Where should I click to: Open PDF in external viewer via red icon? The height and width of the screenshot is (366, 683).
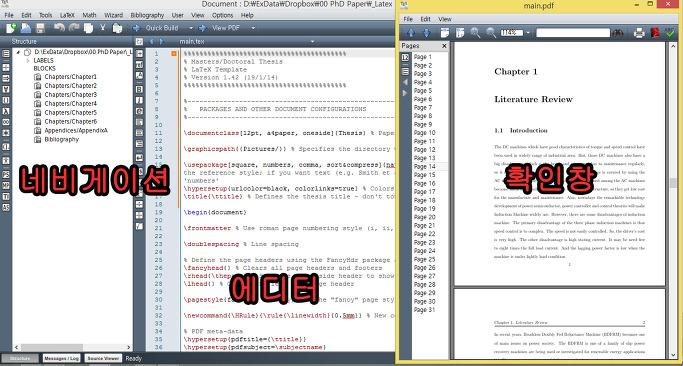point(654,33)
